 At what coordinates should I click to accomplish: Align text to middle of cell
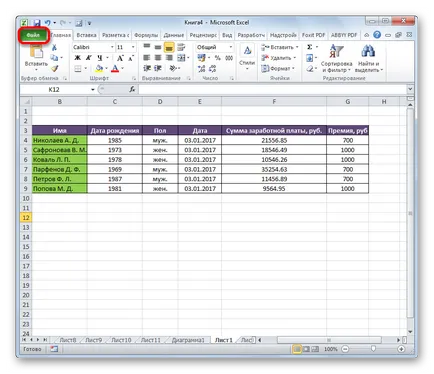[158, 47]
